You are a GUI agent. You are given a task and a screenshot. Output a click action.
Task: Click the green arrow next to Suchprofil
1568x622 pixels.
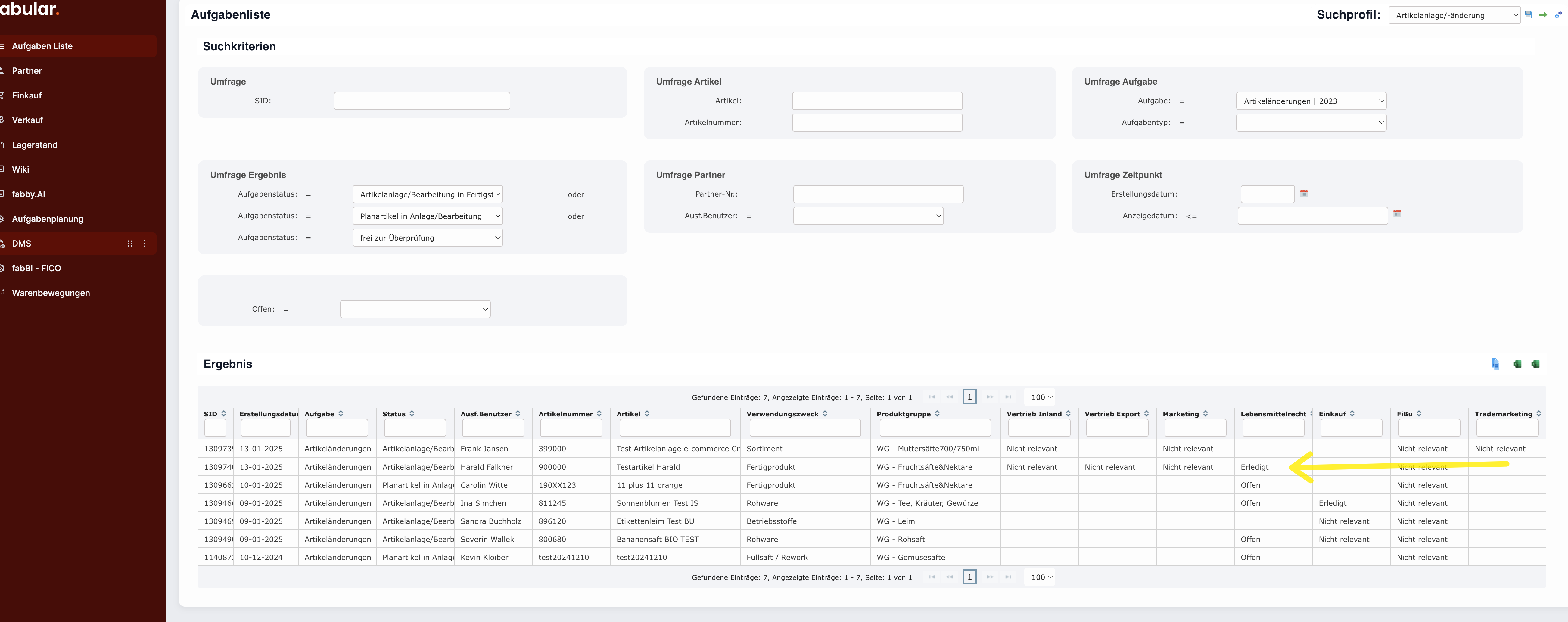(x=1543, y=15)
